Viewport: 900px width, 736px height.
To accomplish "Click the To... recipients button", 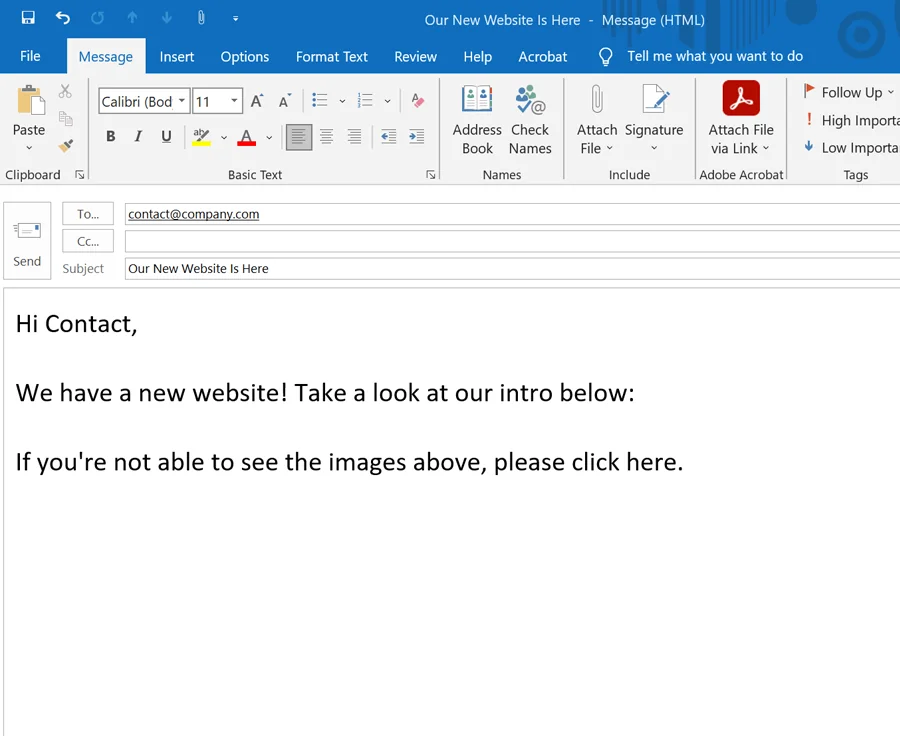I will tap(88, 214).
